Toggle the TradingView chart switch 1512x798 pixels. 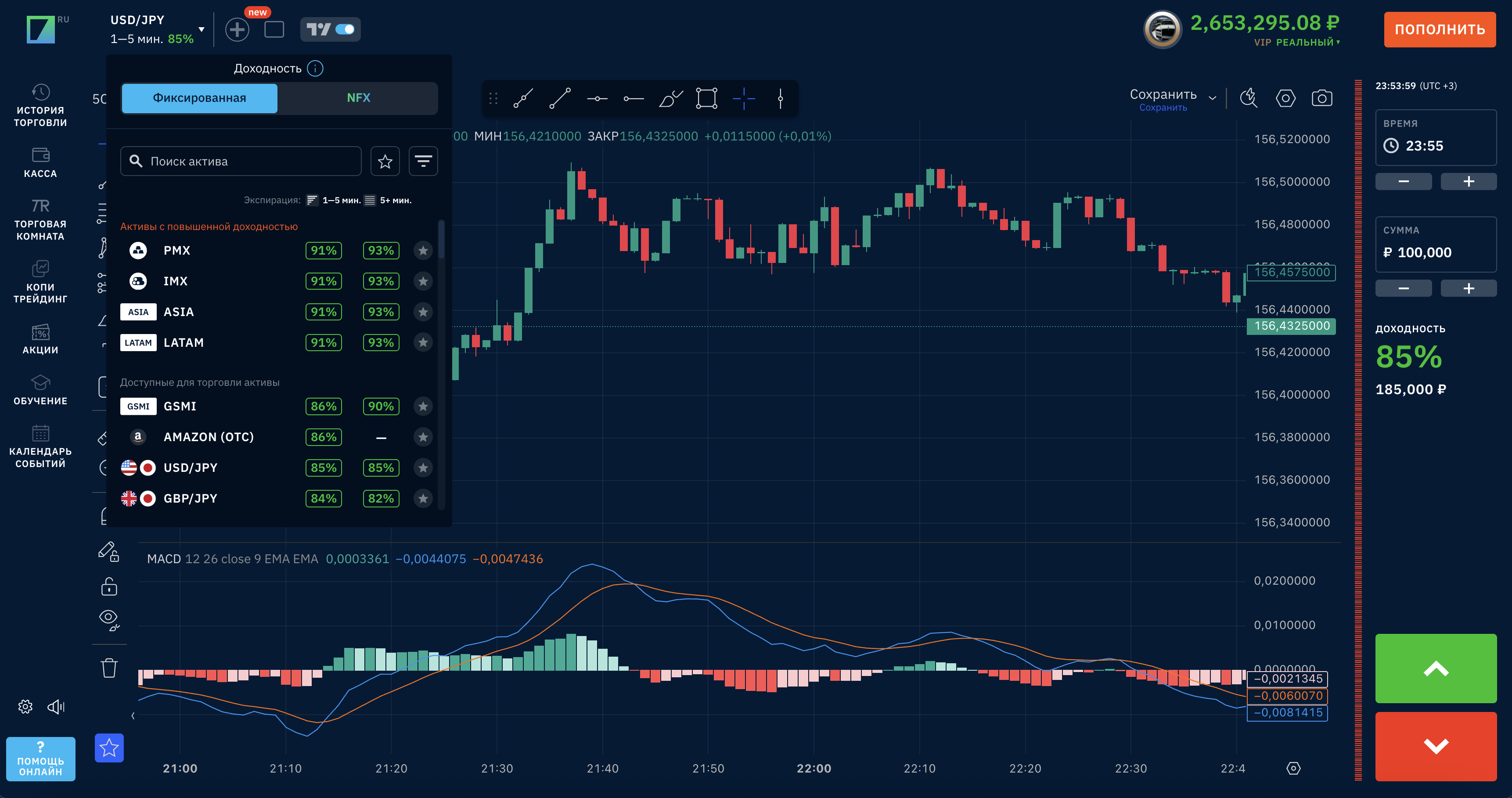(x=345, y=29)
